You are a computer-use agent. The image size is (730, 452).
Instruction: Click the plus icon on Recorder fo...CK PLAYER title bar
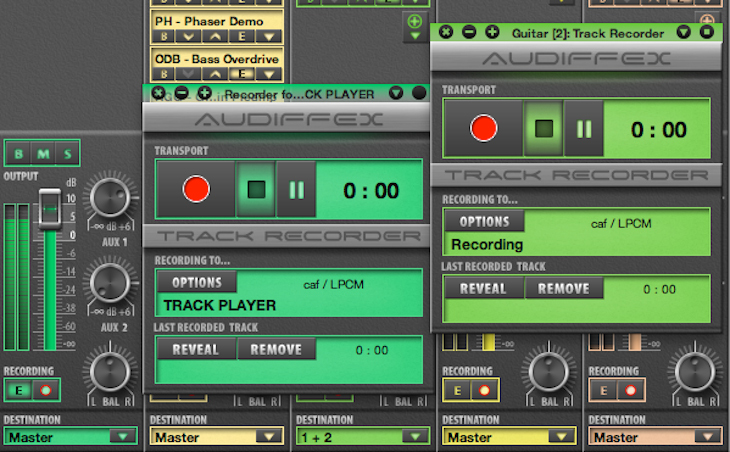point(205,93)
